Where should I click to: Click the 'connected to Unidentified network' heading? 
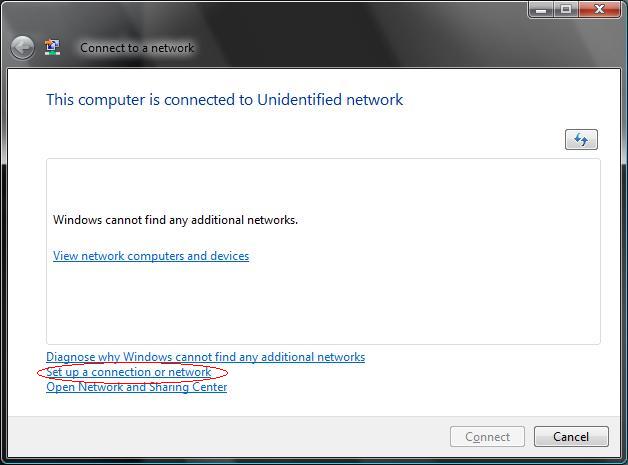pos(225,100)
